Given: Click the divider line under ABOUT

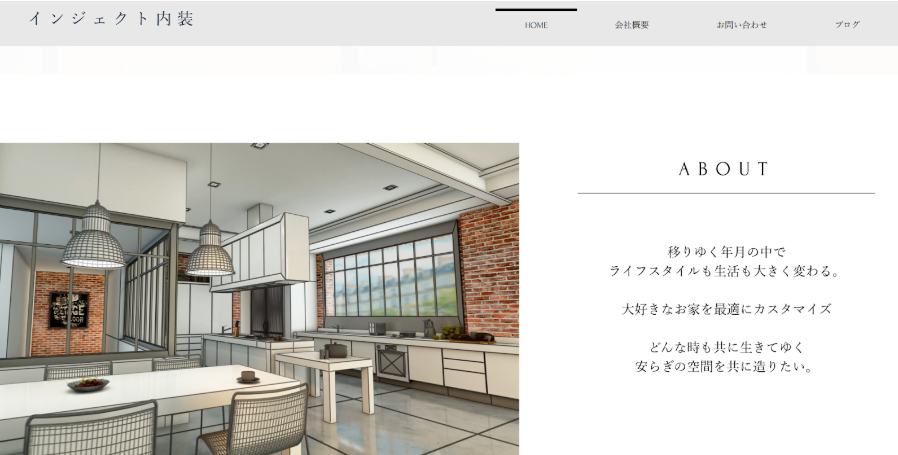Looking at the screenshot, I should pyautogui.click(x=725, y=193).
